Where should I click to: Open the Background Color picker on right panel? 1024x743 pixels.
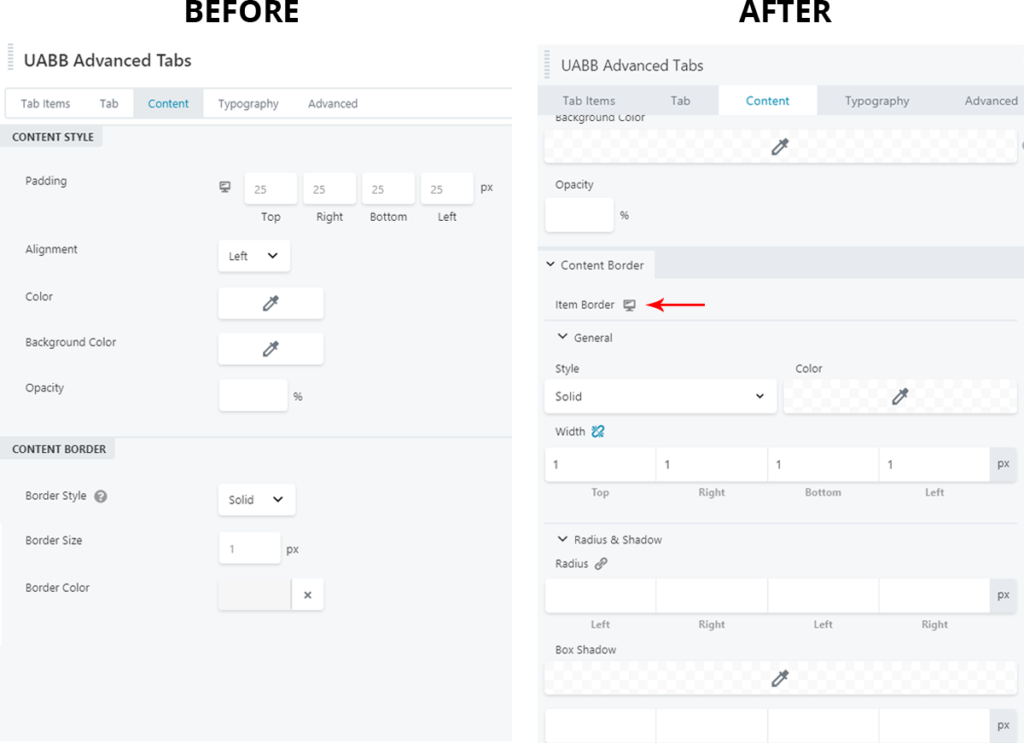pyautogui.click(x=779, y=145)
